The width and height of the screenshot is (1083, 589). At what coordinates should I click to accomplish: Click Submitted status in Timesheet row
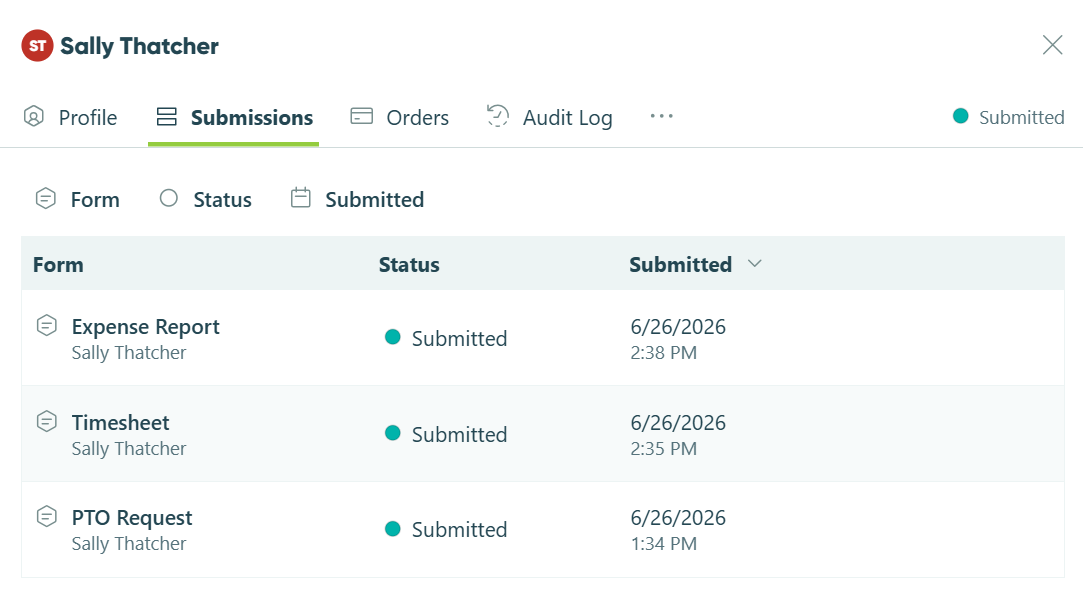point(459,434)
